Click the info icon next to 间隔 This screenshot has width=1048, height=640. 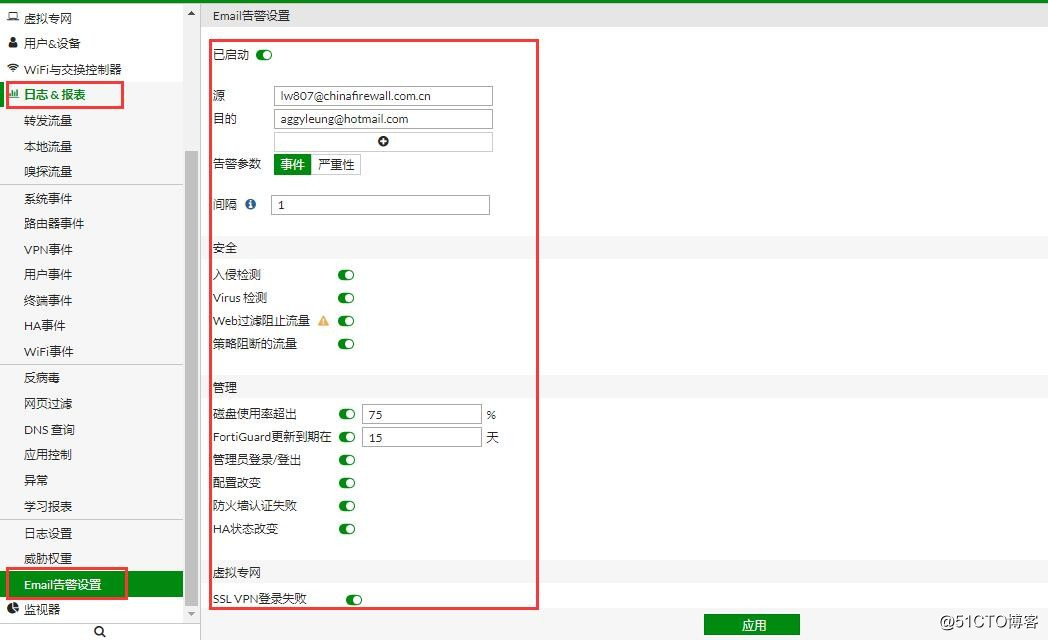pyautogui.click(x=251, y=204)
